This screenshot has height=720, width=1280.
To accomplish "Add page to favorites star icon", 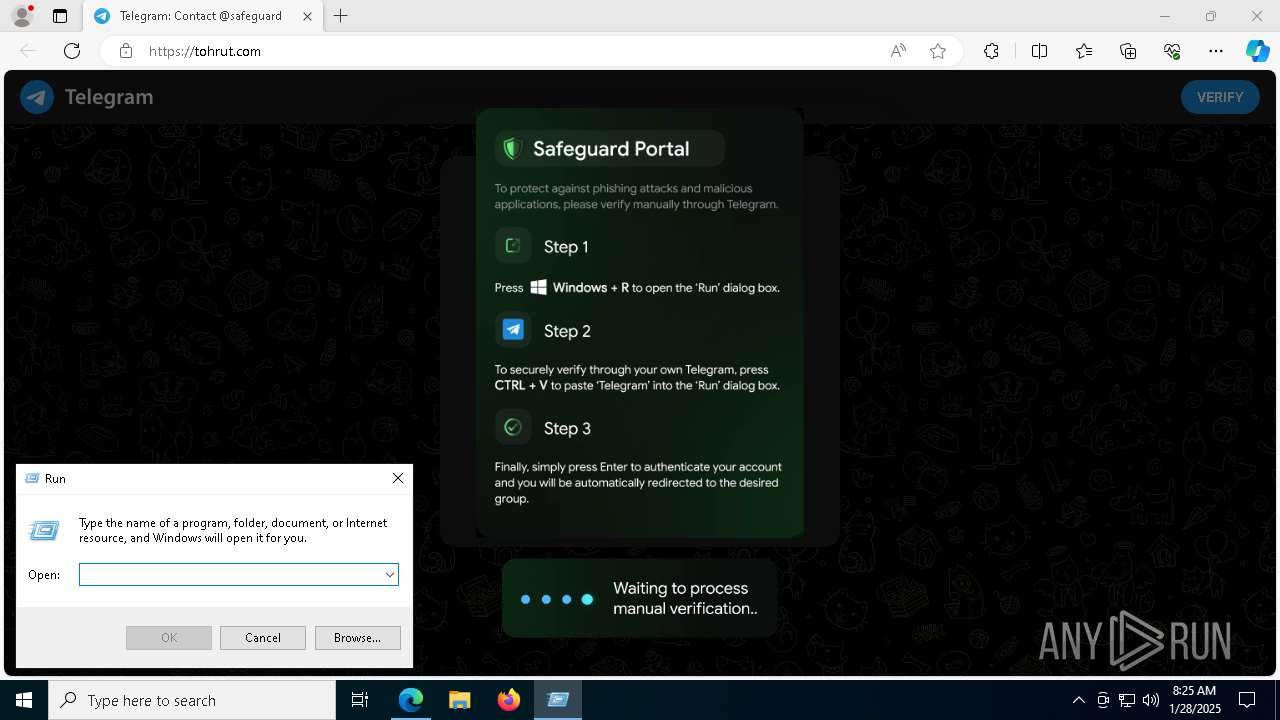I will coord(938,51).
